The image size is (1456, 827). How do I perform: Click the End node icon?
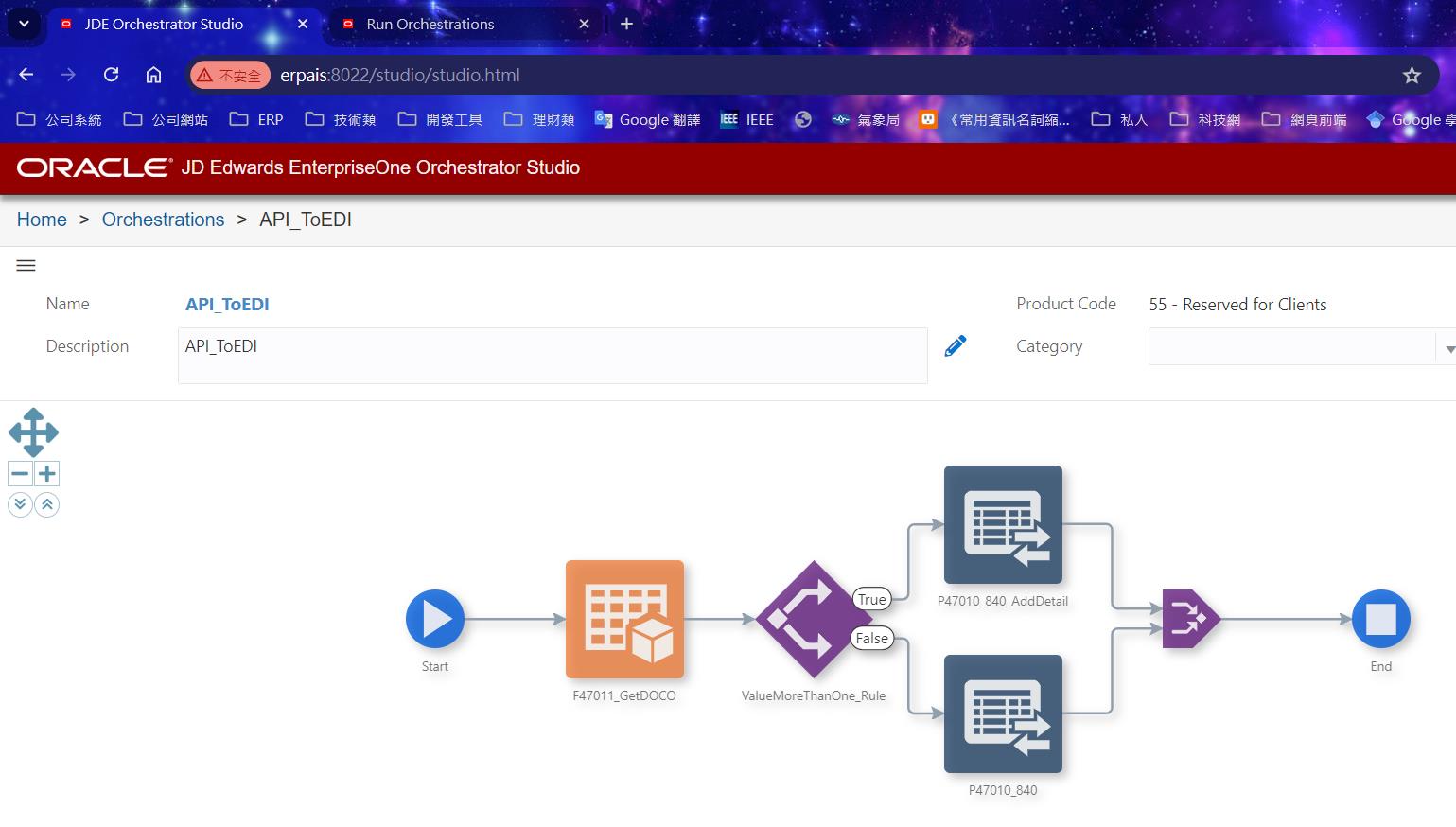click(1381, 619)
